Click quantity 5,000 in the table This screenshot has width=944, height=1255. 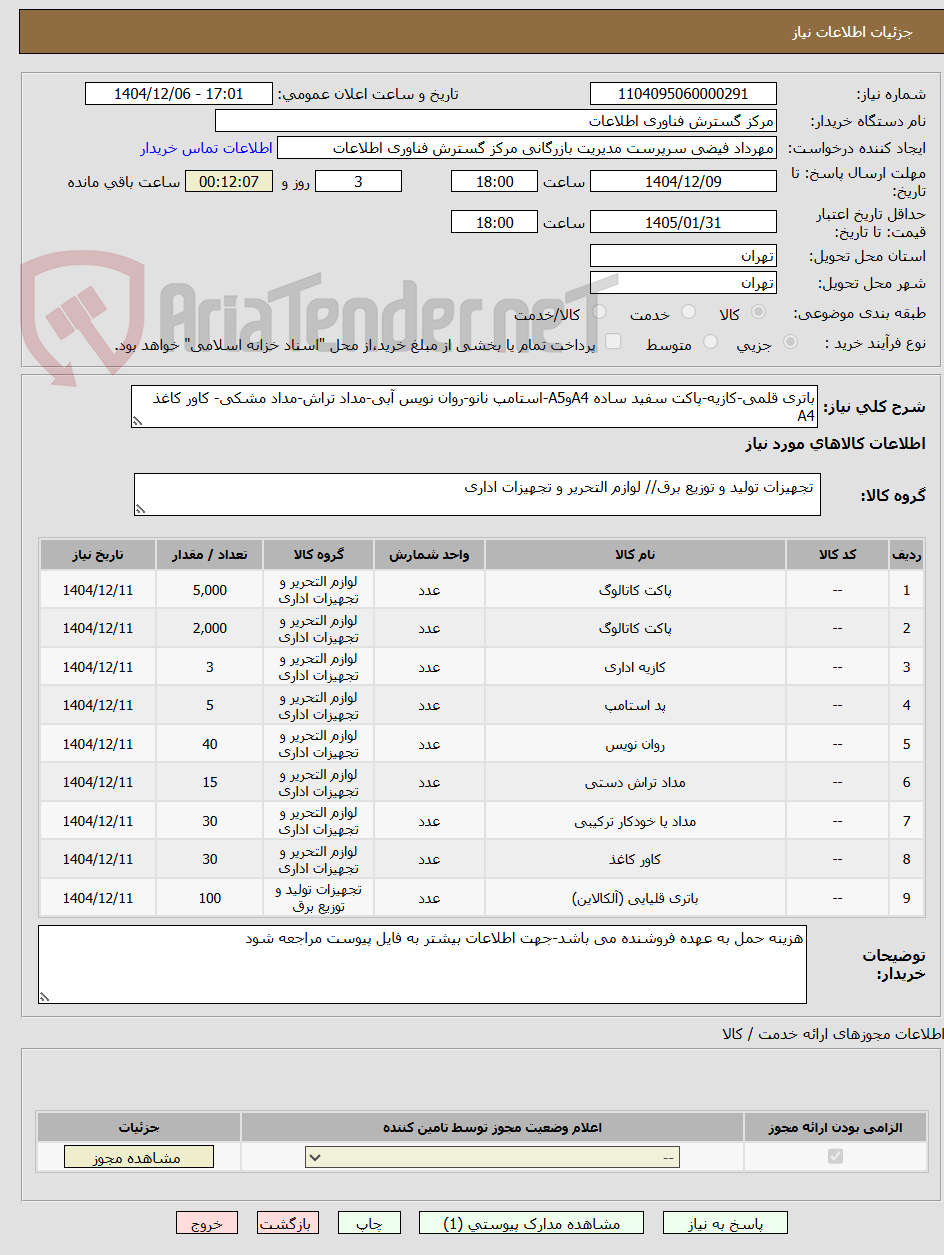(210, 590)
